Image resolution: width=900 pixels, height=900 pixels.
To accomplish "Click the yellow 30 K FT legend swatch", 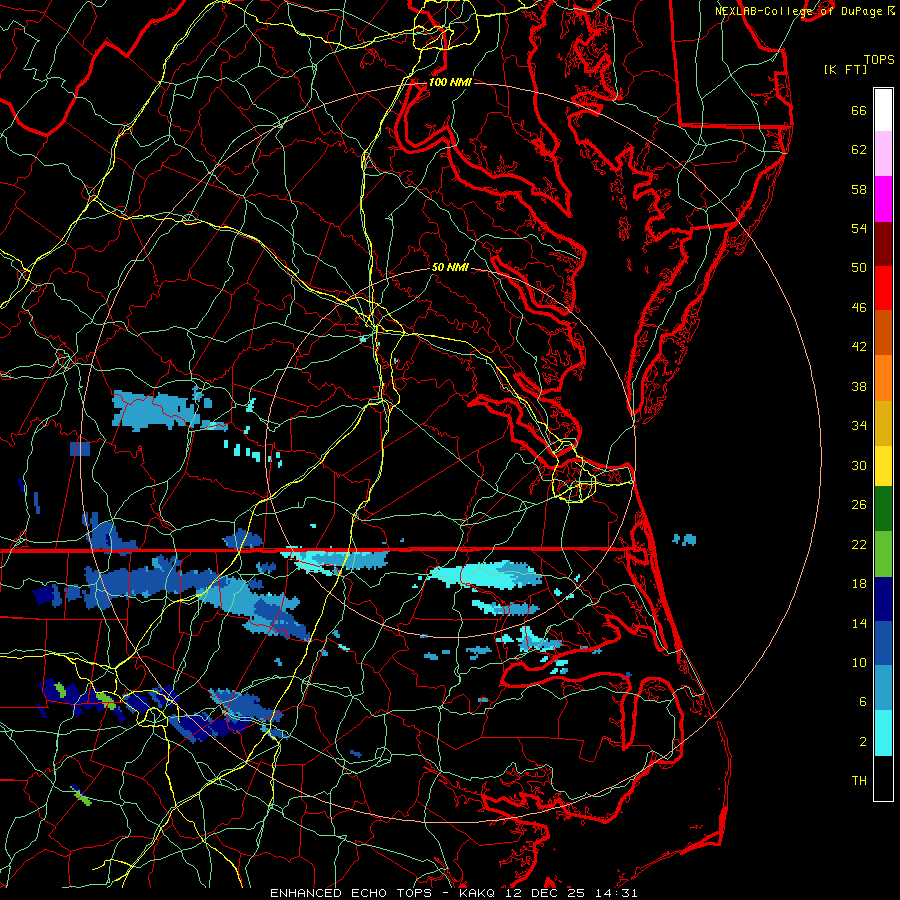I will (x=883, y=466).
